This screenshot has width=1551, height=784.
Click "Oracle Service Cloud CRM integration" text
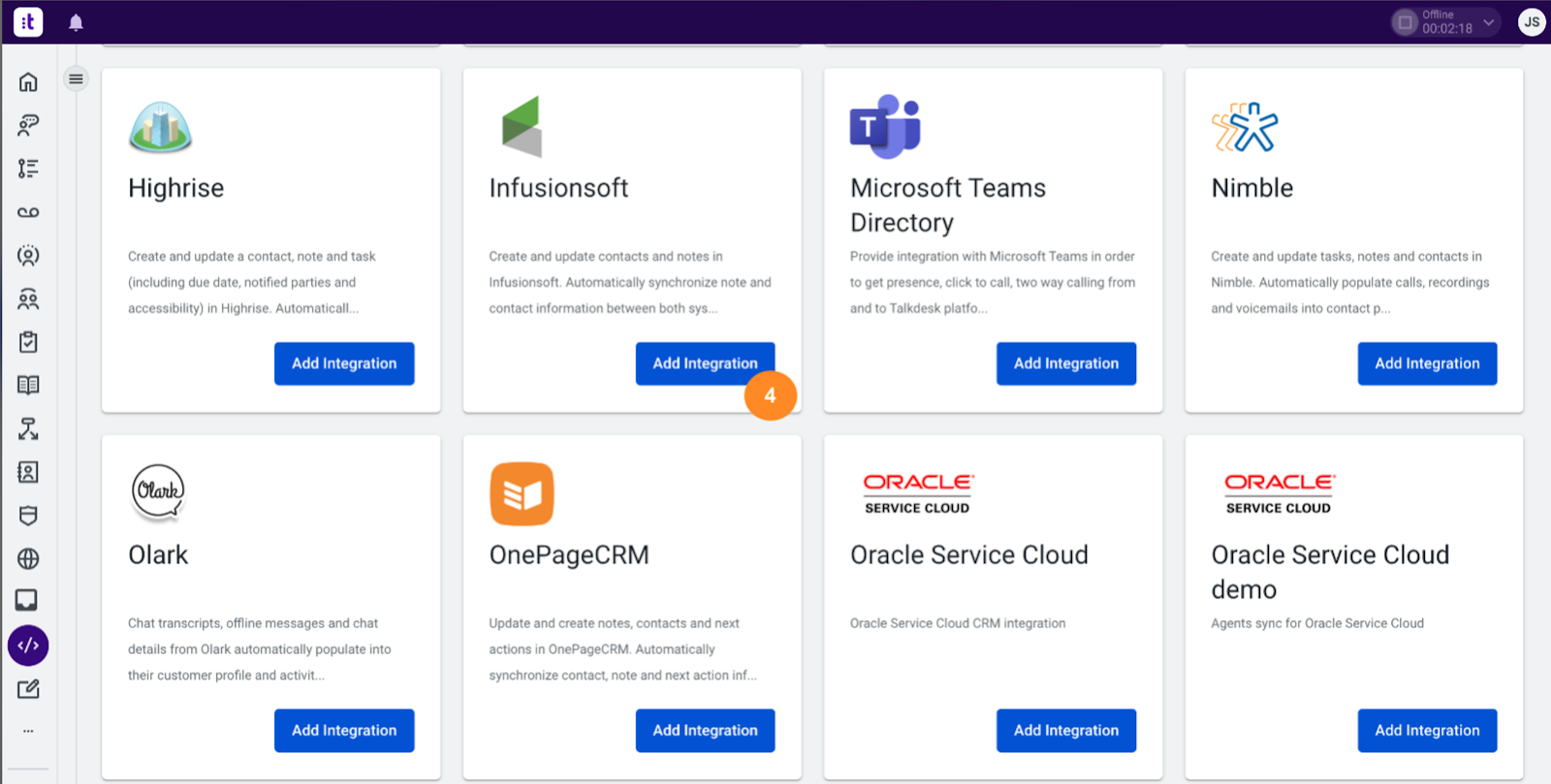[958, 623]
